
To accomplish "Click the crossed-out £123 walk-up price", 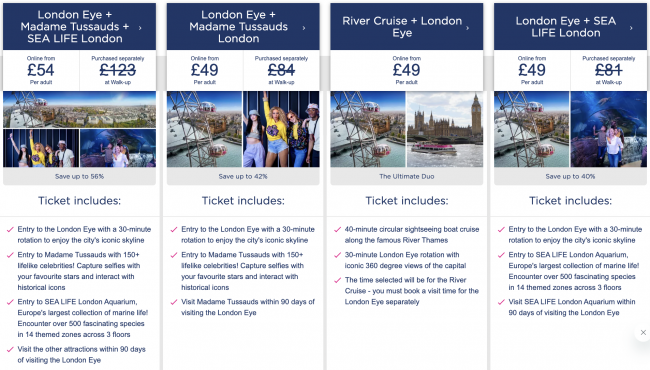I will [x=118, y=70].
